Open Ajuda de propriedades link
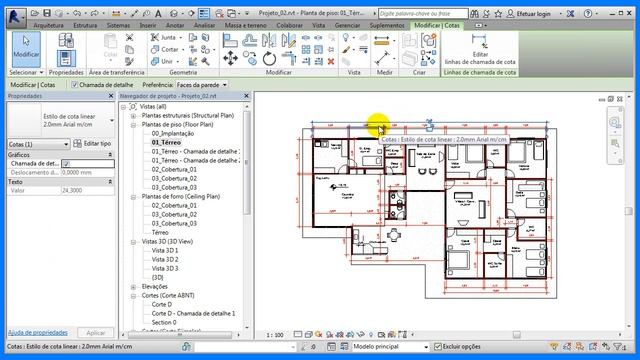Viewport: 640px width, 360px height. pos(38,333)
